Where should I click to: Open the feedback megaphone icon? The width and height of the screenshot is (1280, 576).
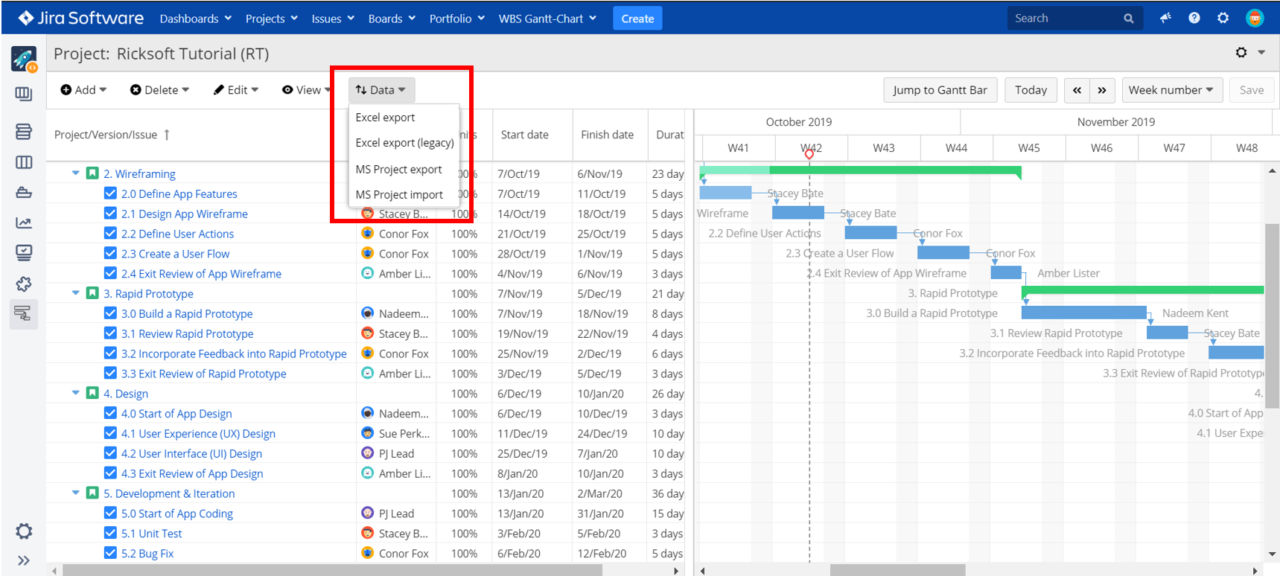click(x=1166, y=18)
